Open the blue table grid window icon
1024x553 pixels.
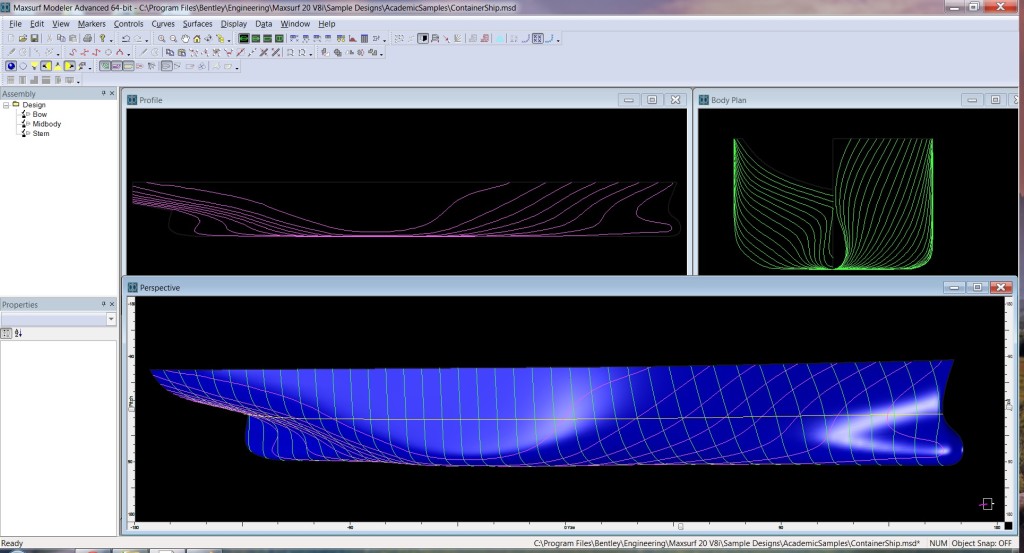[364, 39]
